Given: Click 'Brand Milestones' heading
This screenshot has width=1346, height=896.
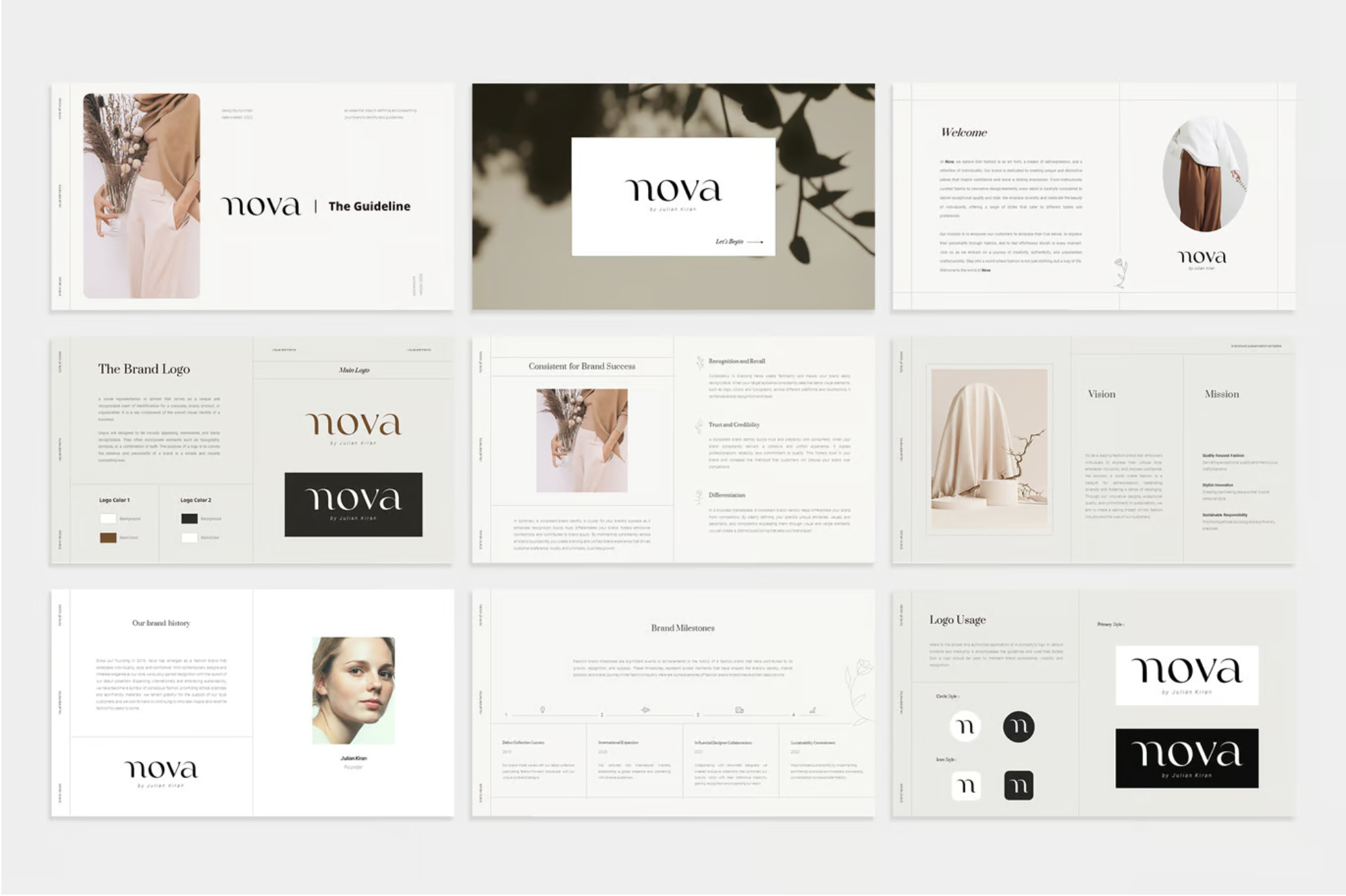Looking at the screenshot, I should click(682, 627).
